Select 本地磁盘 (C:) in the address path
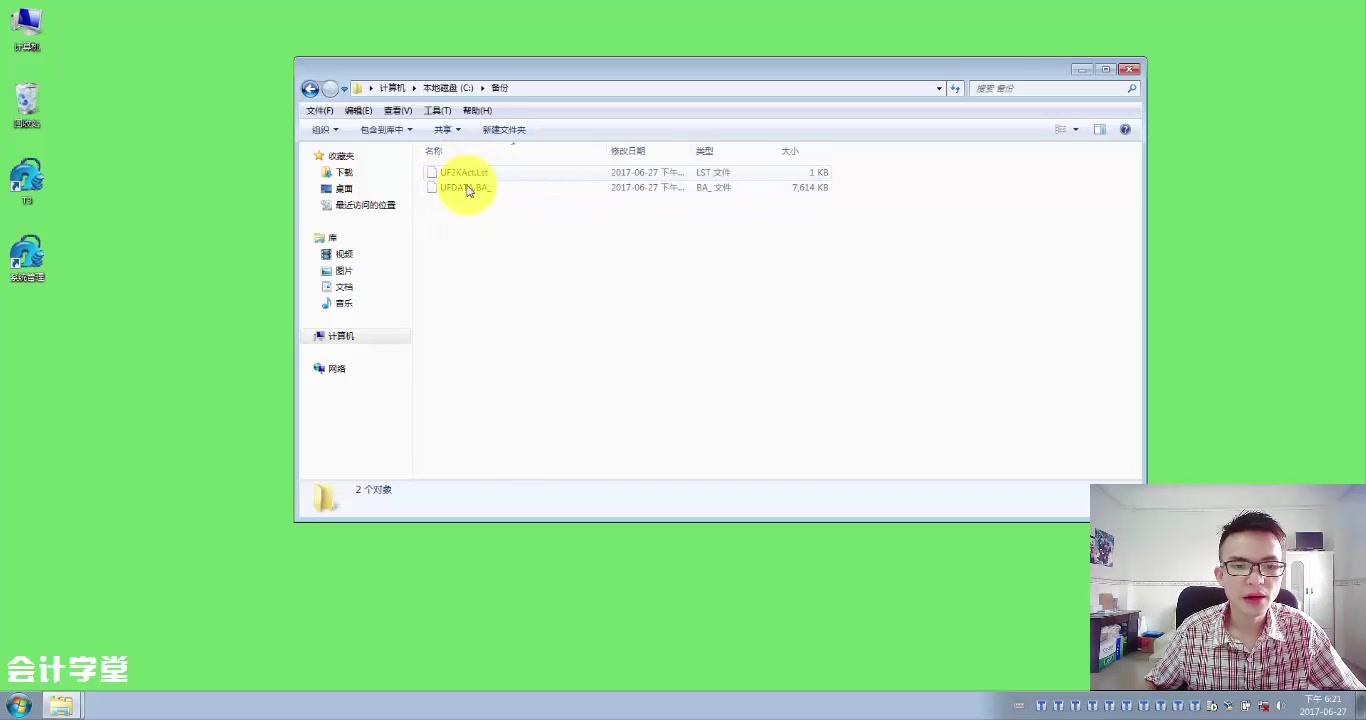The image size is (1366, 720). pos(448,88)
